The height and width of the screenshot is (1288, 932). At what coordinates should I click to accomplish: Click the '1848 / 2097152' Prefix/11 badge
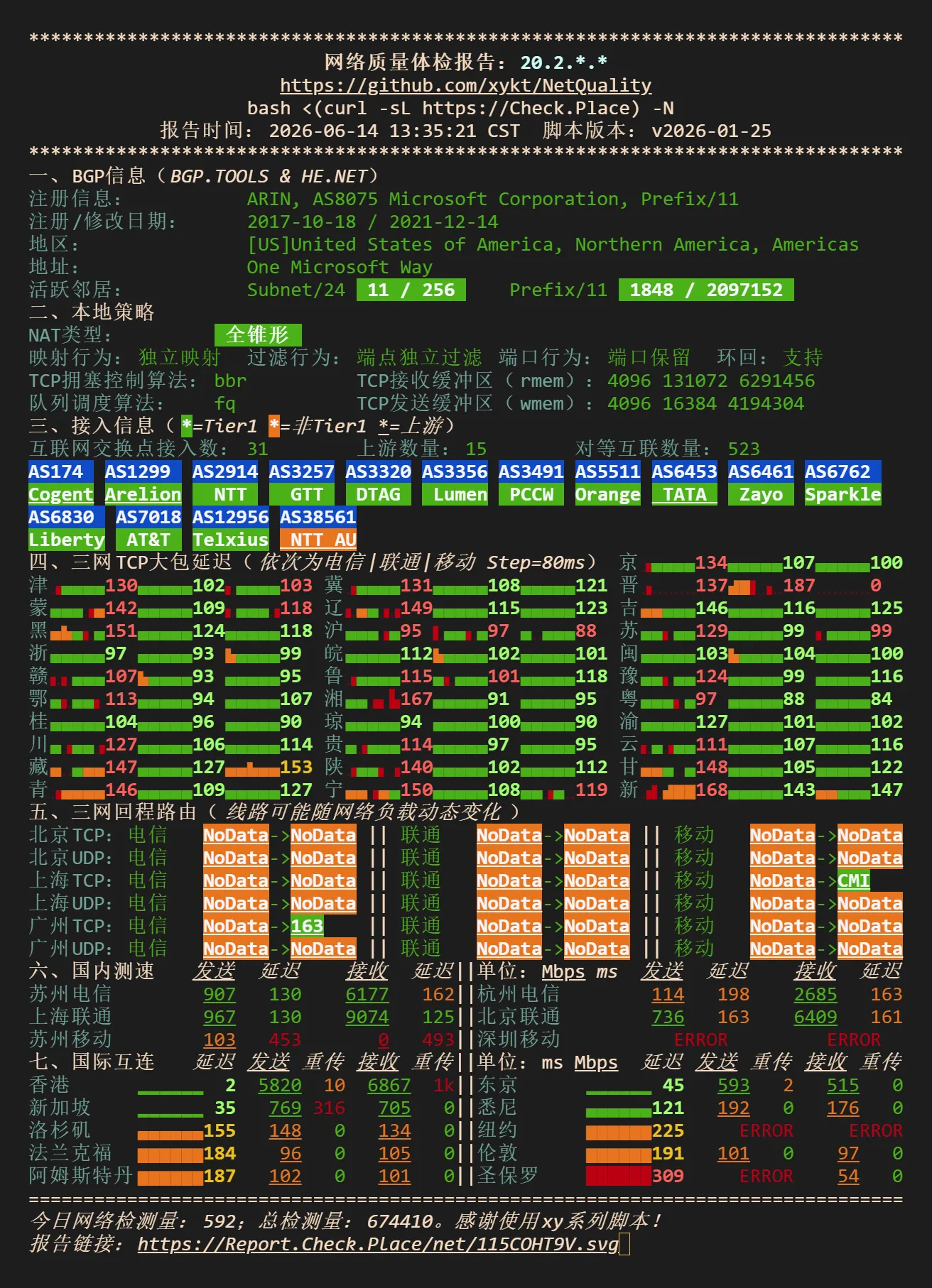706,290
